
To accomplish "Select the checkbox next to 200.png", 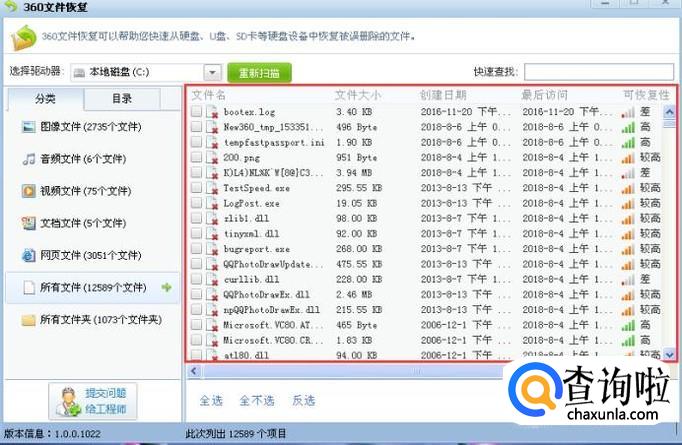I will 197,157.
